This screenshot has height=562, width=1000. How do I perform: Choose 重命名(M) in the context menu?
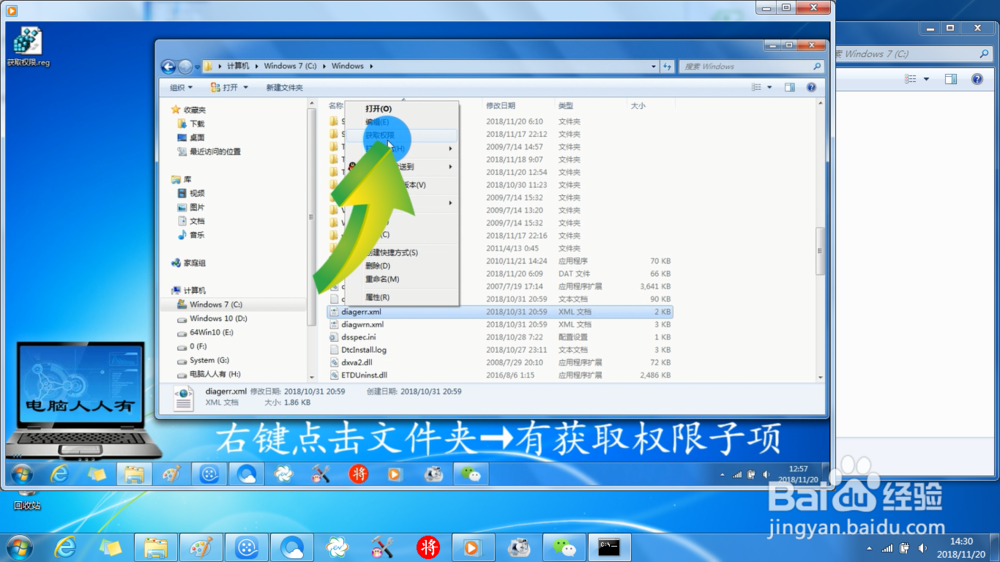pyautogui.click(x=382, y=279)
